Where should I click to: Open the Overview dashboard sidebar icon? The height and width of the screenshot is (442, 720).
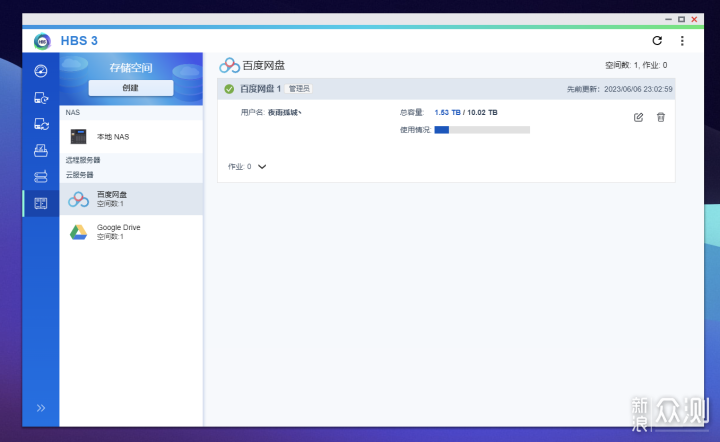(x=41, y=71)
